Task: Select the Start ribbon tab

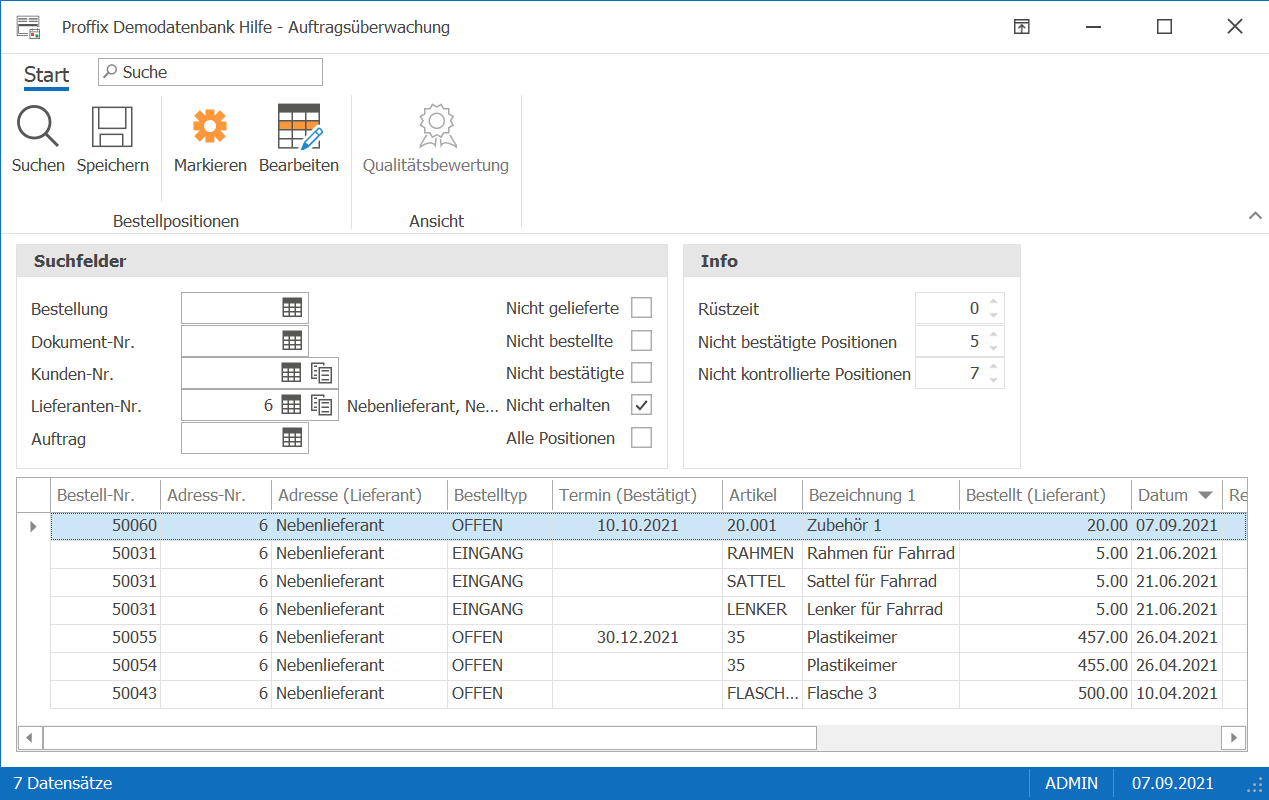Action: [46, 75]
